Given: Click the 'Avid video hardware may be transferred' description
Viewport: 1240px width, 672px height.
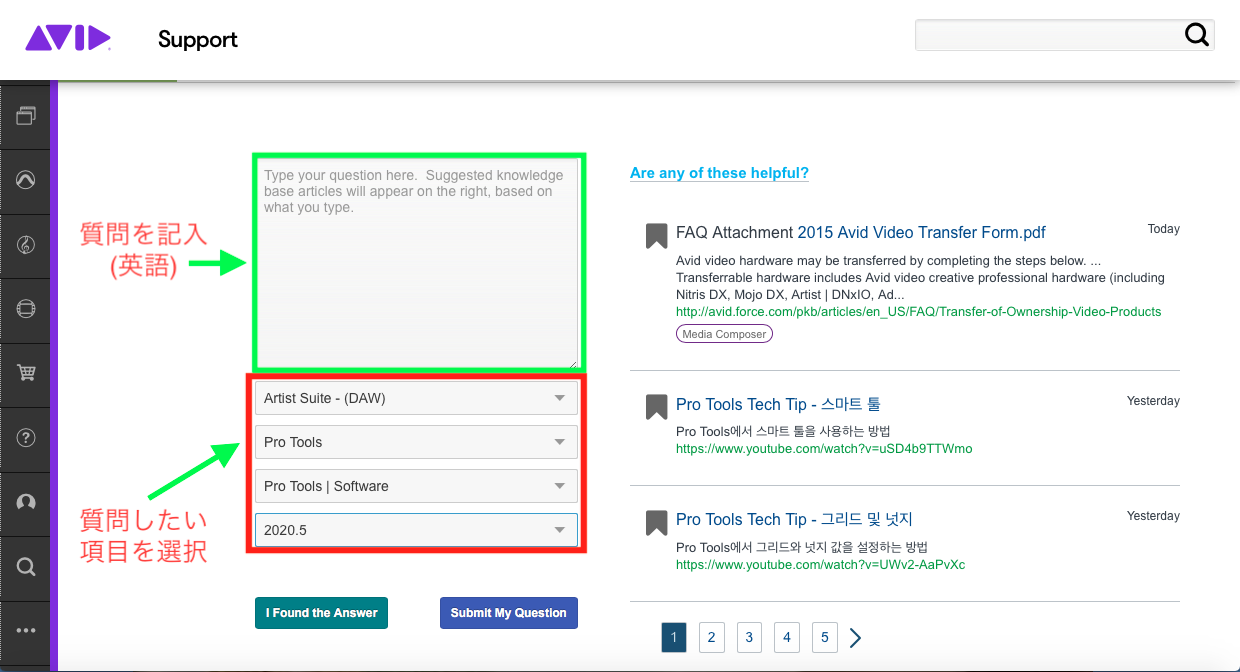Looking at the screenshot, I should (x=920, y=277).
